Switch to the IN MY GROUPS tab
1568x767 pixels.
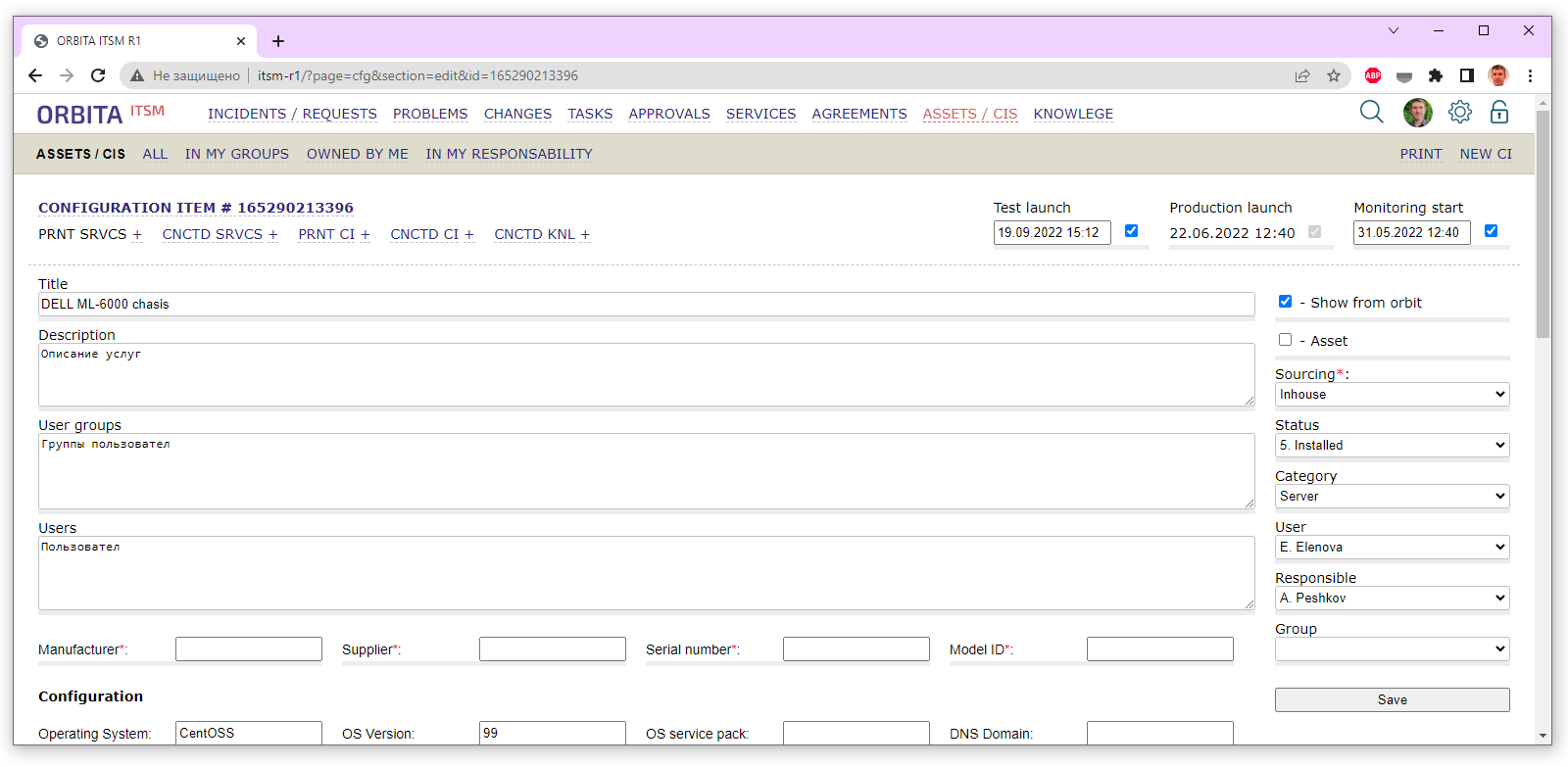pyautogui.click(x=236, y=154)
